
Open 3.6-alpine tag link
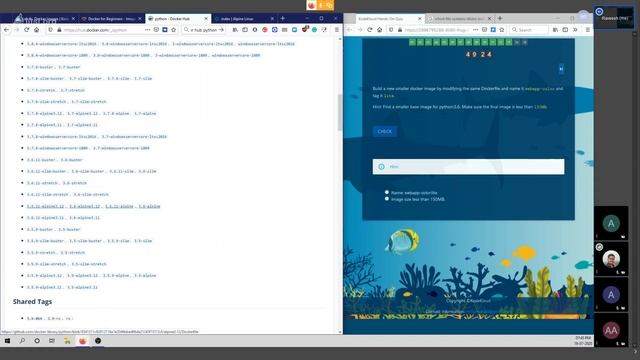(149, 206)
